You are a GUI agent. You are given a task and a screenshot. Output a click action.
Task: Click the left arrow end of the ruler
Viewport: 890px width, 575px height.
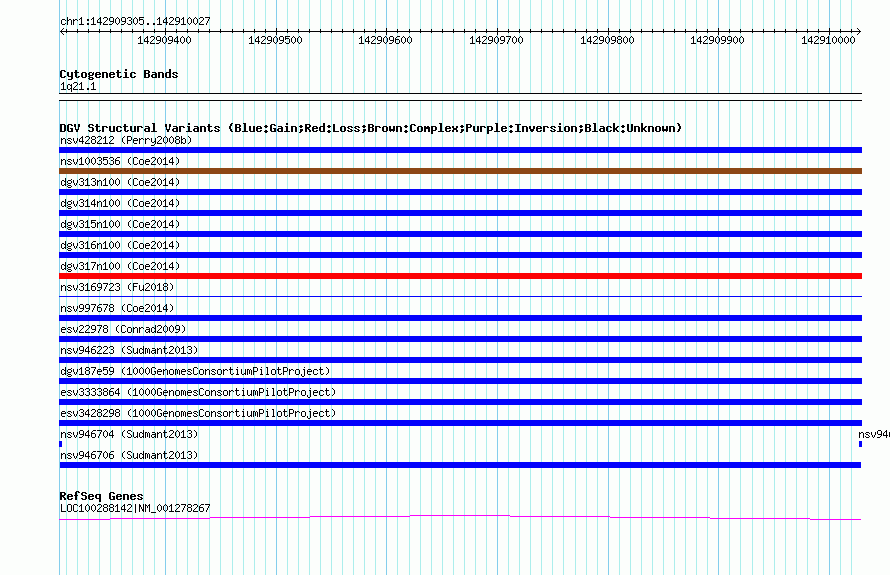click(x=62, y=32)
